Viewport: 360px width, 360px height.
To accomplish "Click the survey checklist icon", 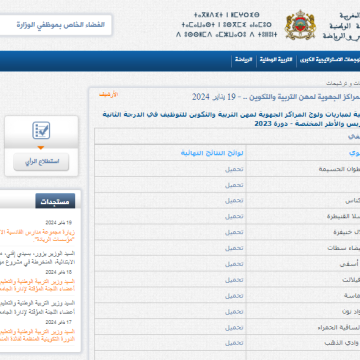I will coord(41,131).
